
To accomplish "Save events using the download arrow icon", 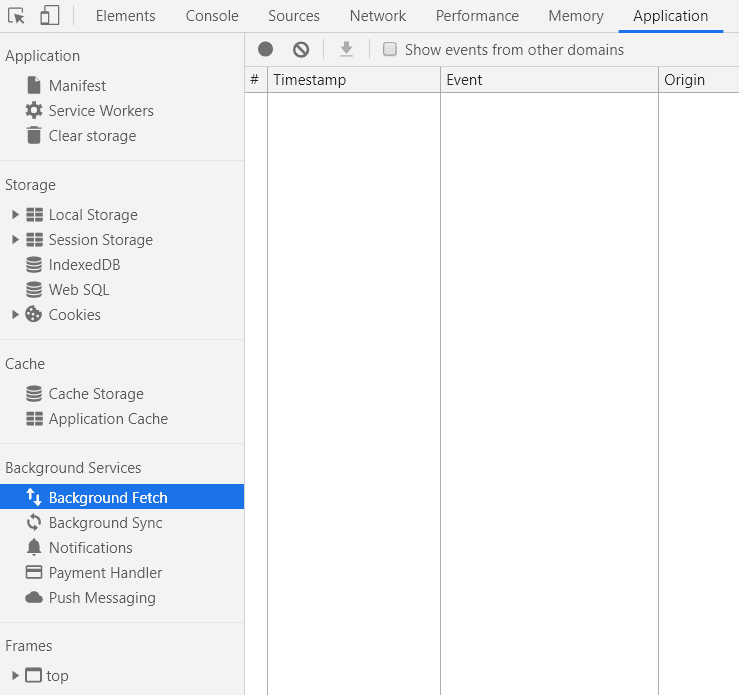I will 346,49.
